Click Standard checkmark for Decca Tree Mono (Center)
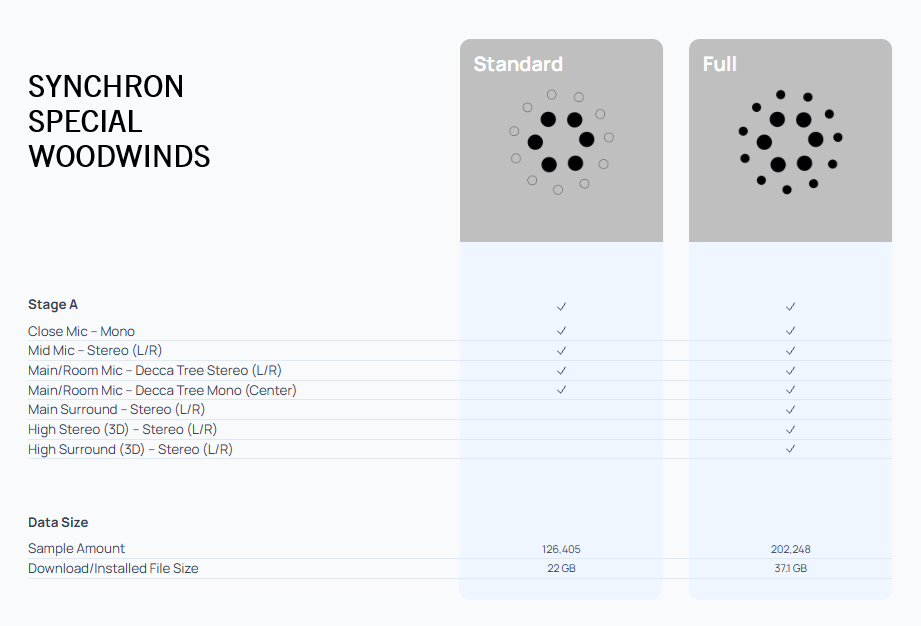Screen dimensions: 921x626 [561, 389]
